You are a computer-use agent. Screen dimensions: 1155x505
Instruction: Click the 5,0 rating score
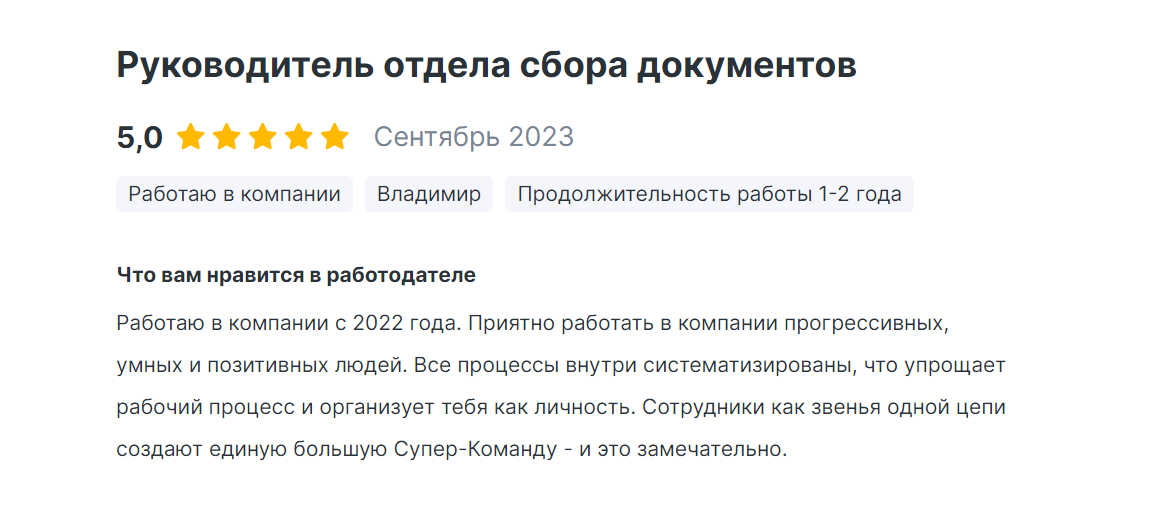coord(139,137)
